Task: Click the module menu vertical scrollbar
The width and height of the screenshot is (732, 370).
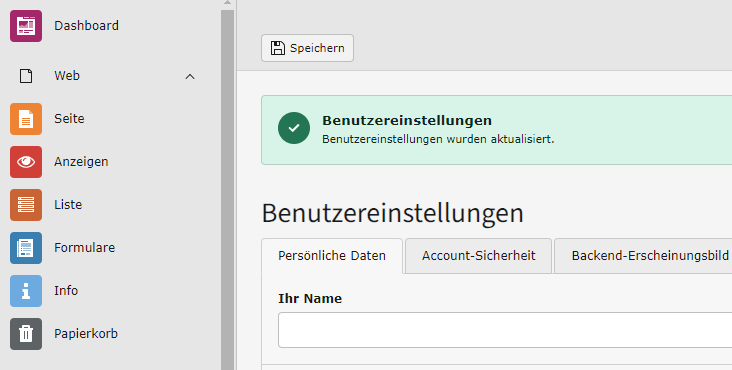Action: 227,190
